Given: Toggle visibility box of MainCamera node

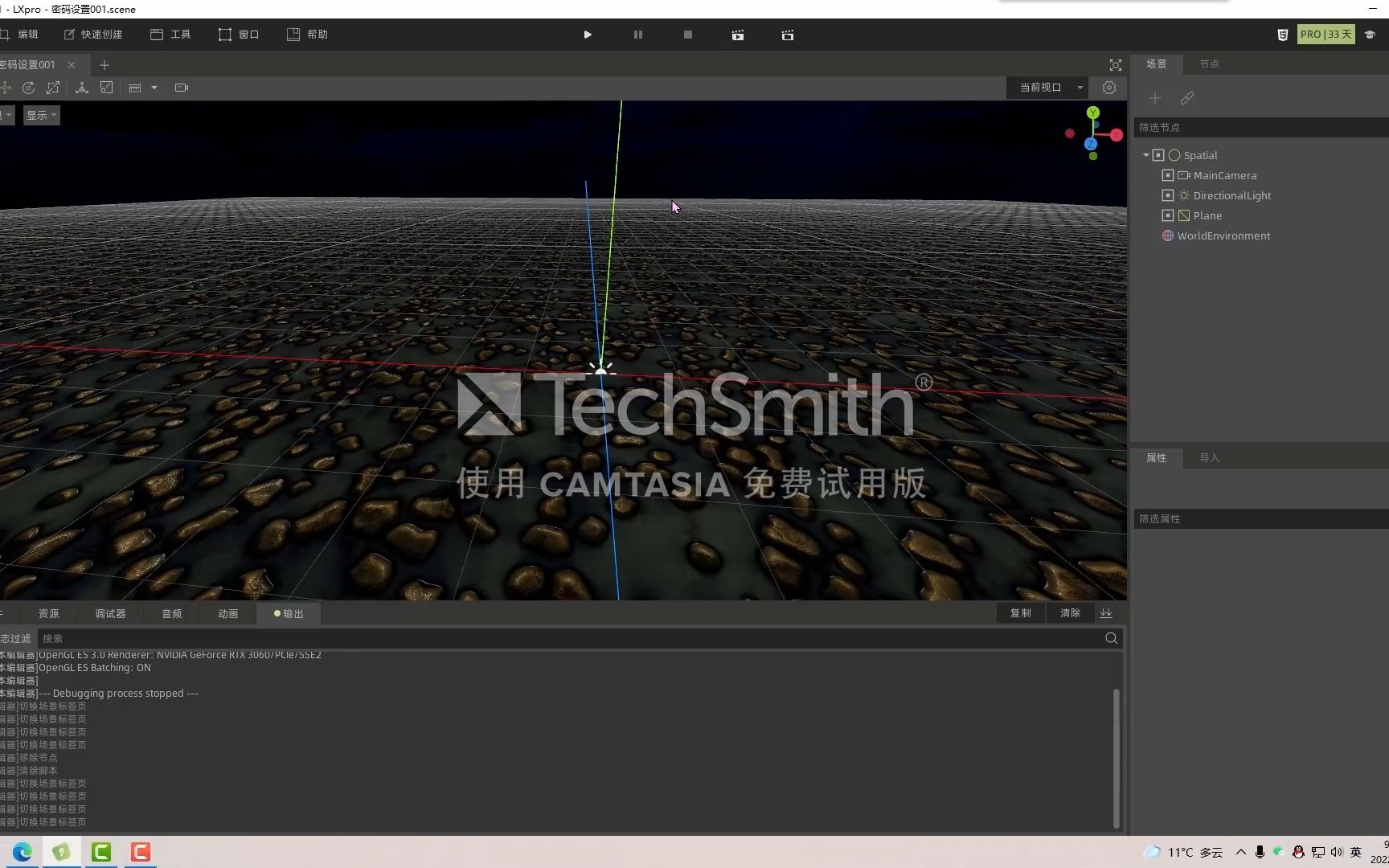Looking at the screenshot, I should [1168, 175].
